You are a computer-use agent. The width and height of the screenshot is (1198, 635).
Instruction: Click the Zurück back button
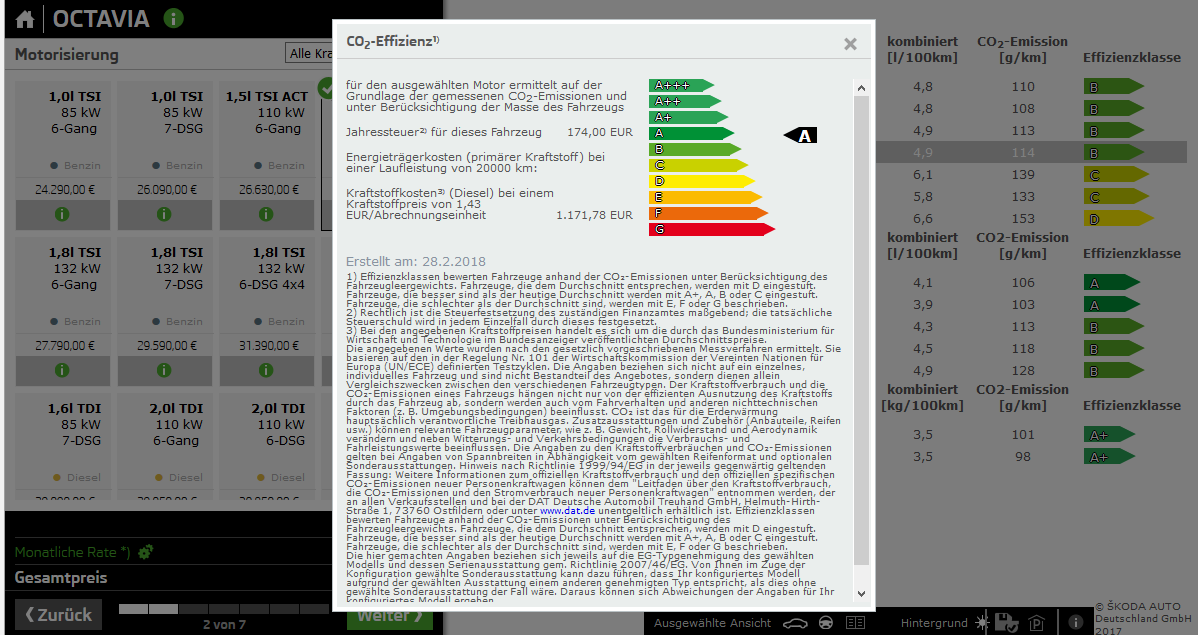pos(58,614)
